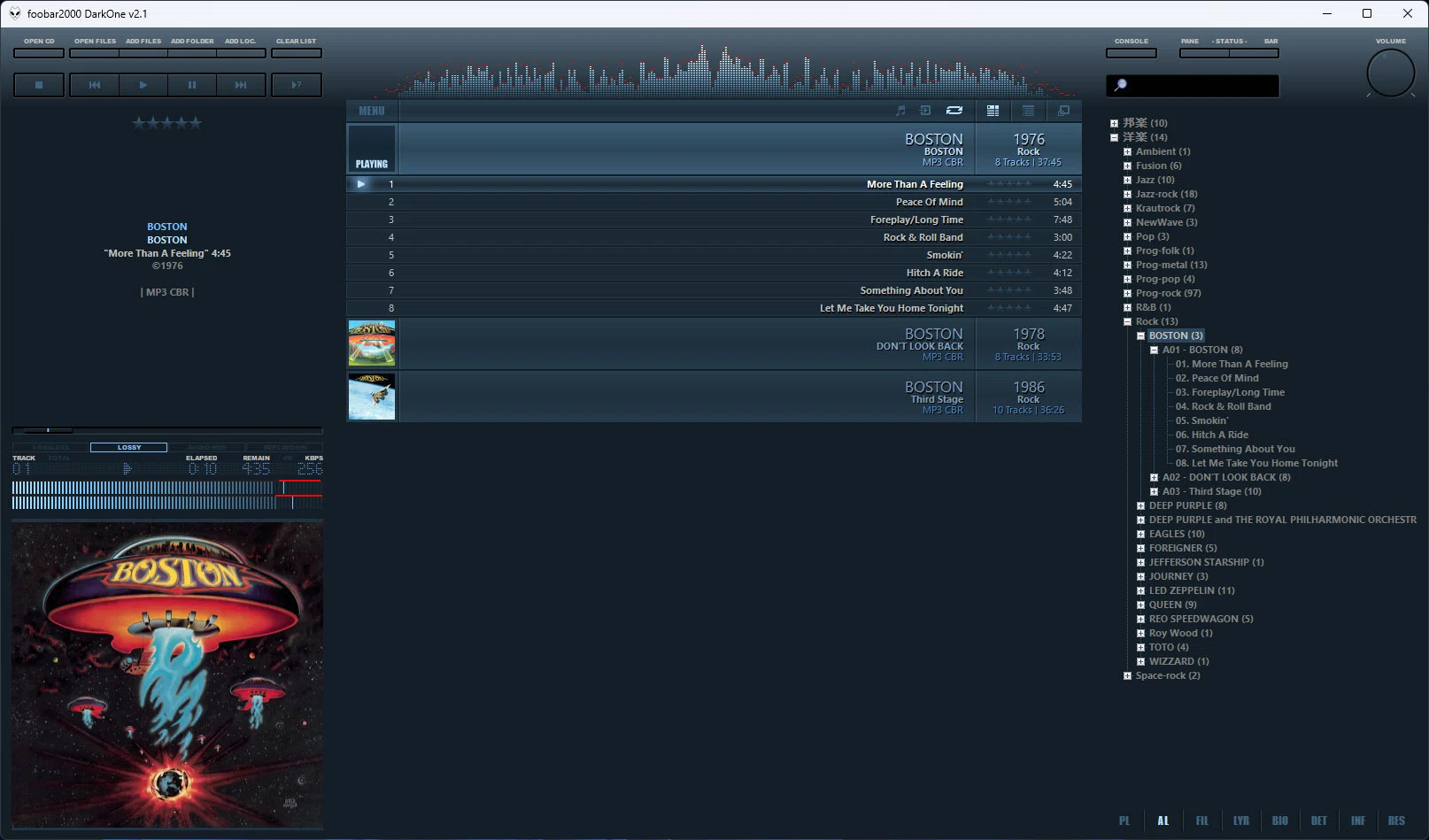This screenshot has height=840, width=1429.
Task: Switch to the AL panel tab
Action: 1163,821
